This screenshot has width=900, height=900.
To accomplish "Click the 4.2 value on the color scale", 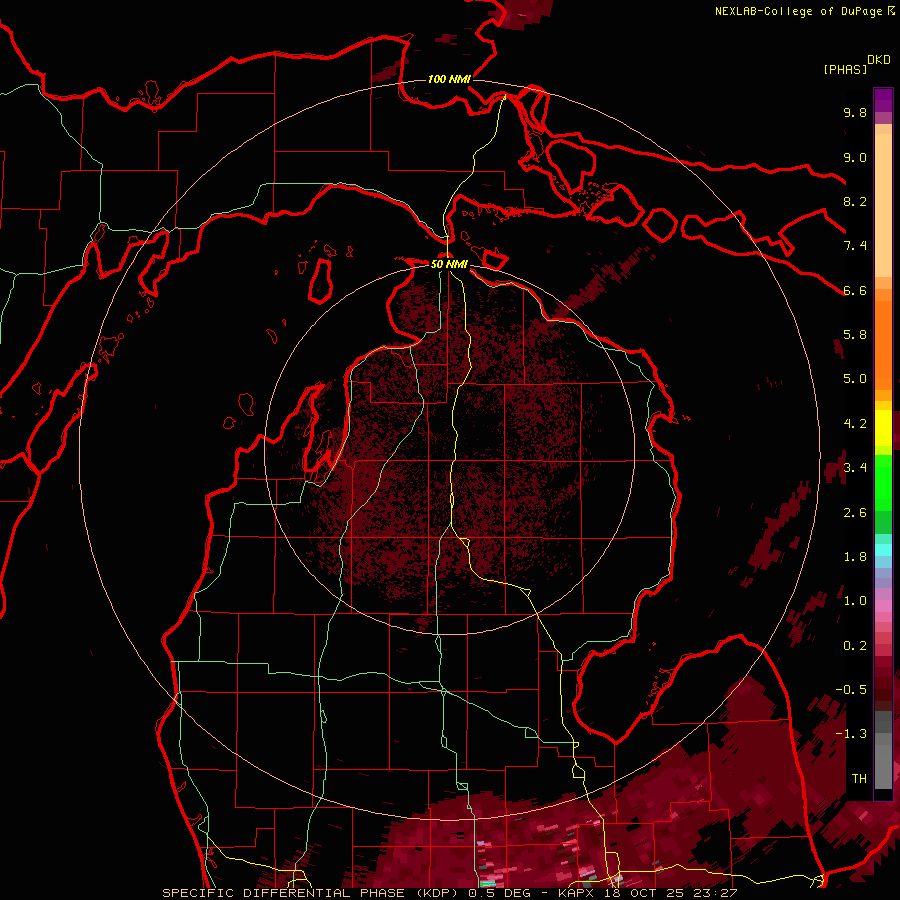I will [855, 424].
